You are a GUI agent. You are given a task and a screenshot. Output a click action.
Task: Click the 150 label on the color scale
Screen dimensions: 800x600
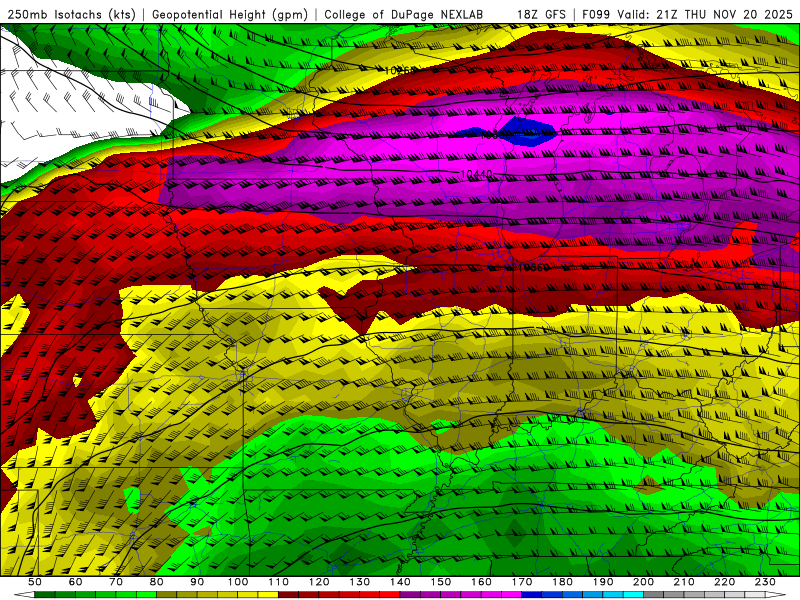(441, 582)
